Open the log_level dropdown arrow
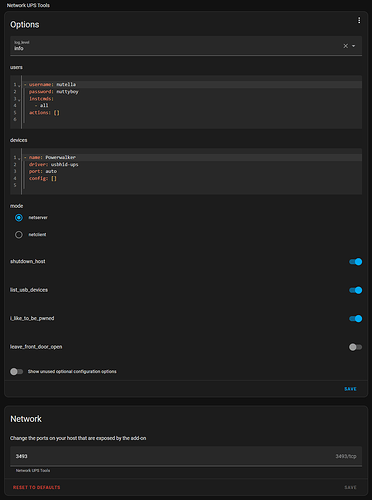 [353, 46]
